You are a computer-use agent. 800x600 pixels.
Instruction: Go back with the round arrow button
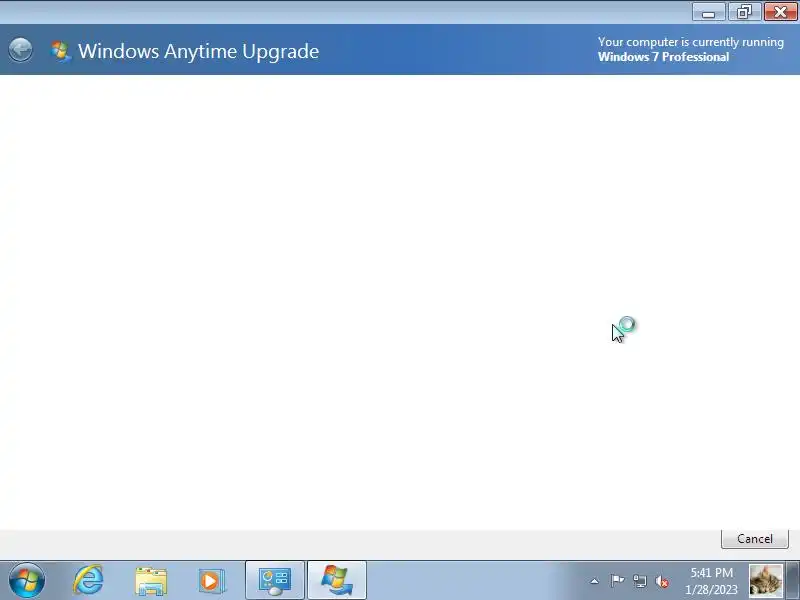[x=20, y=50]
